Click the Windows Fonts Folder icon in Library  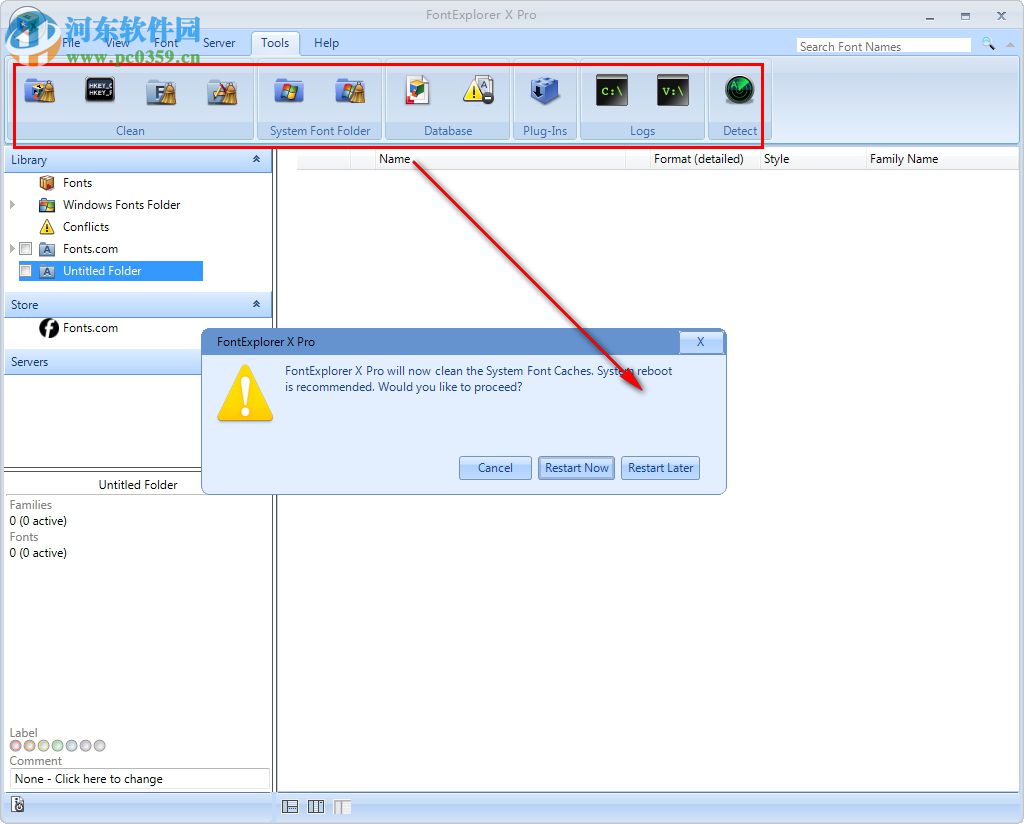47,205
